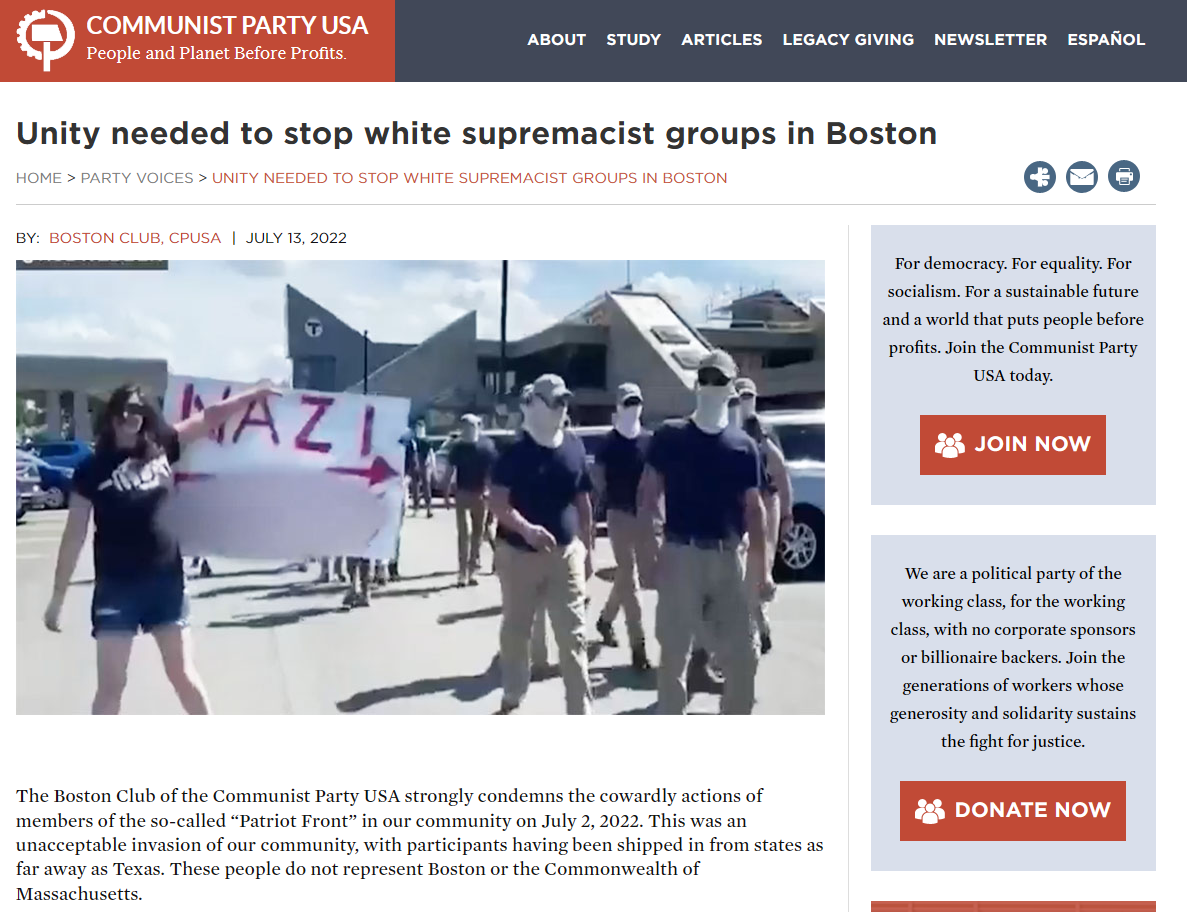Print the article with the printer icon
This screenshot has height=912, width=1187.
pos(1124,176)
